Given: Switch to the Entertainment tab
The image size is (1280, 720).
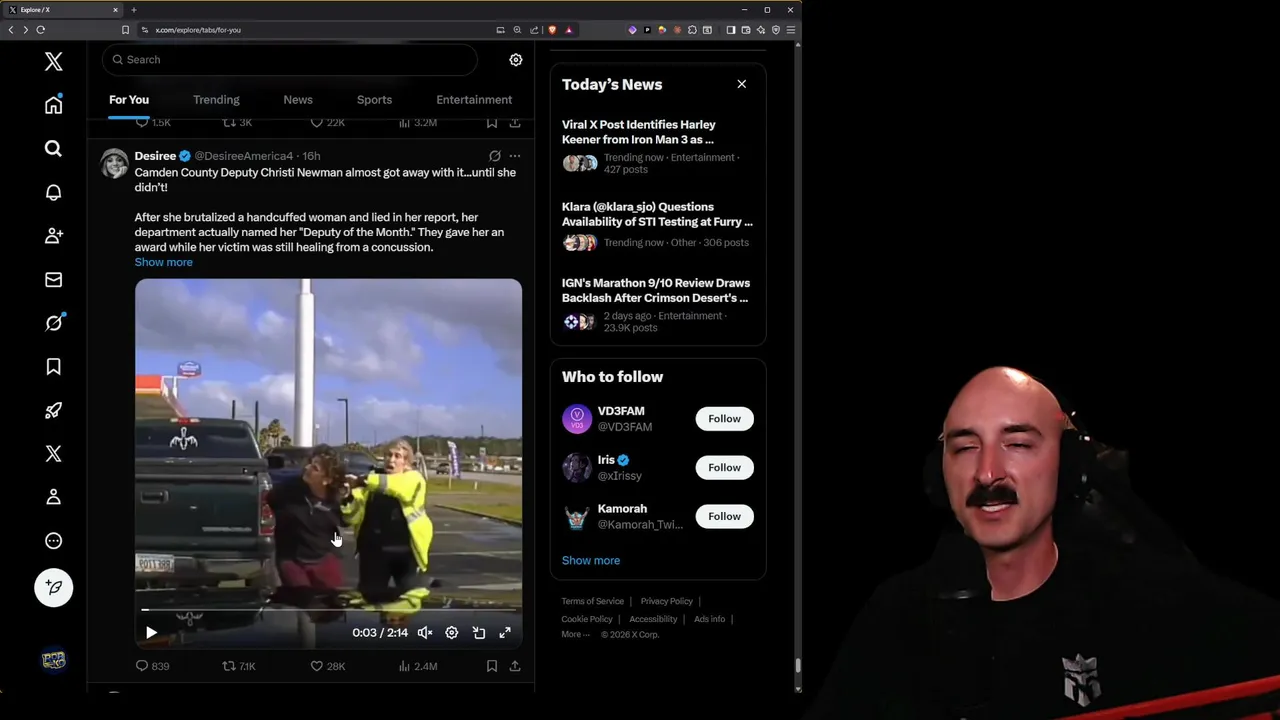Looking at the screenshot, I should [474, 100].
